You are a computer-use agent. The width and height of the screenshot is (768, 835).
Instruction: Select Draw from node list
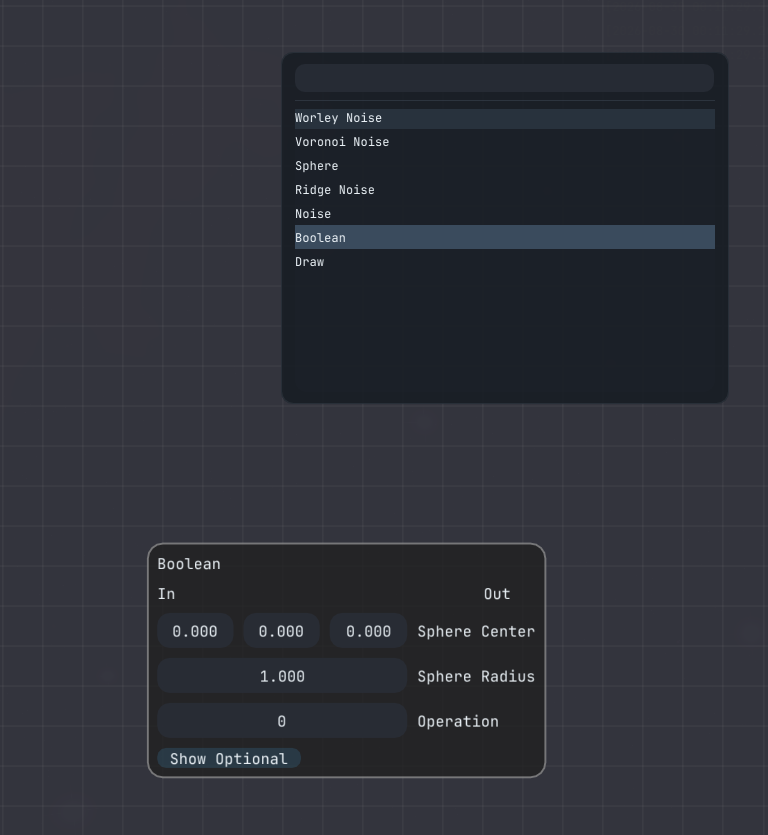coord(505,262)
